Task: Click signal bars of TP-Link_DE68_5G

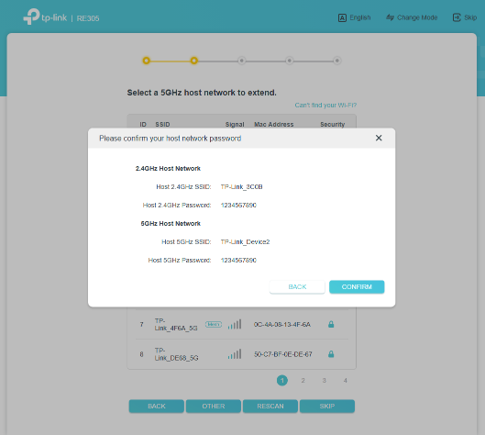Action: pos(234,354)
